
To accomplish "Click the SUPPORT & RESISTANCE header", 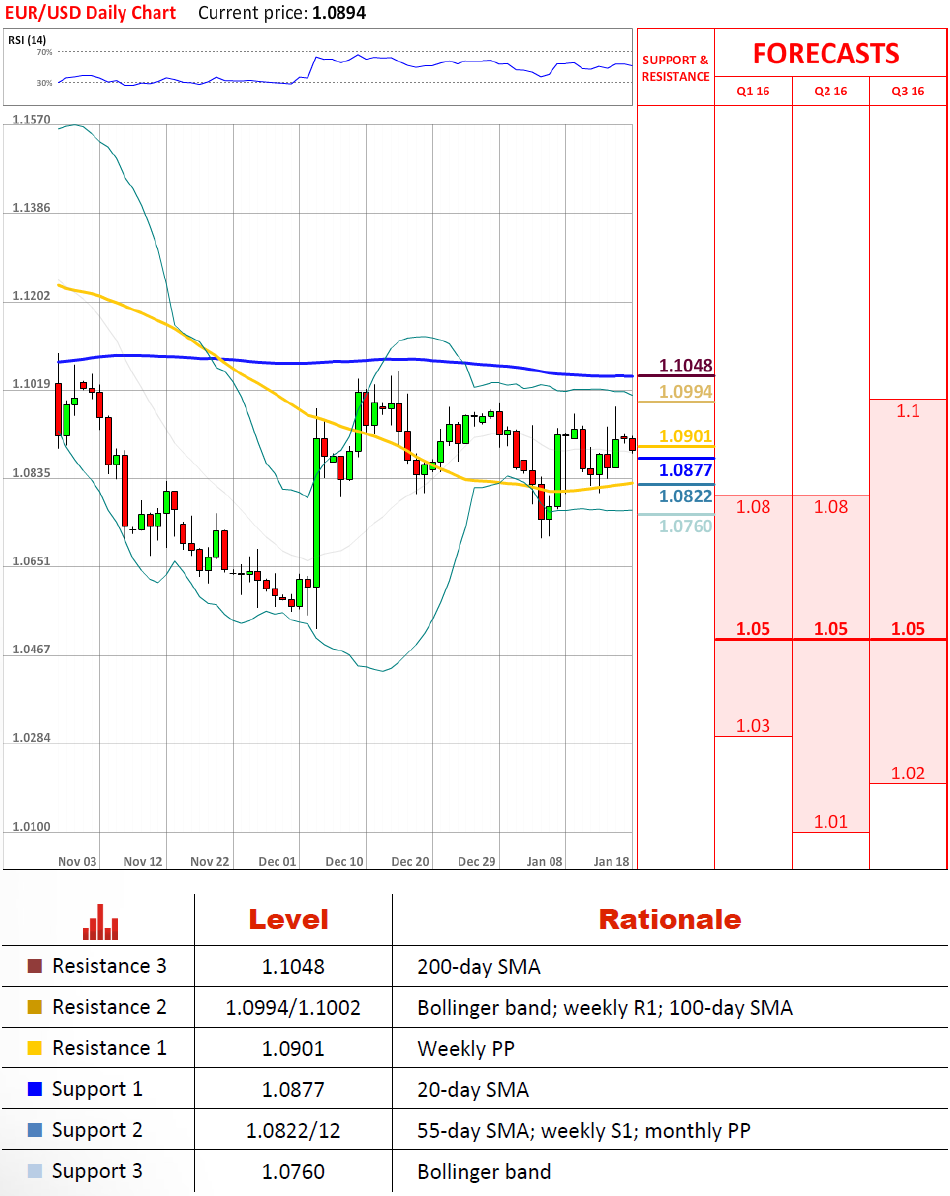I will 675,68.
